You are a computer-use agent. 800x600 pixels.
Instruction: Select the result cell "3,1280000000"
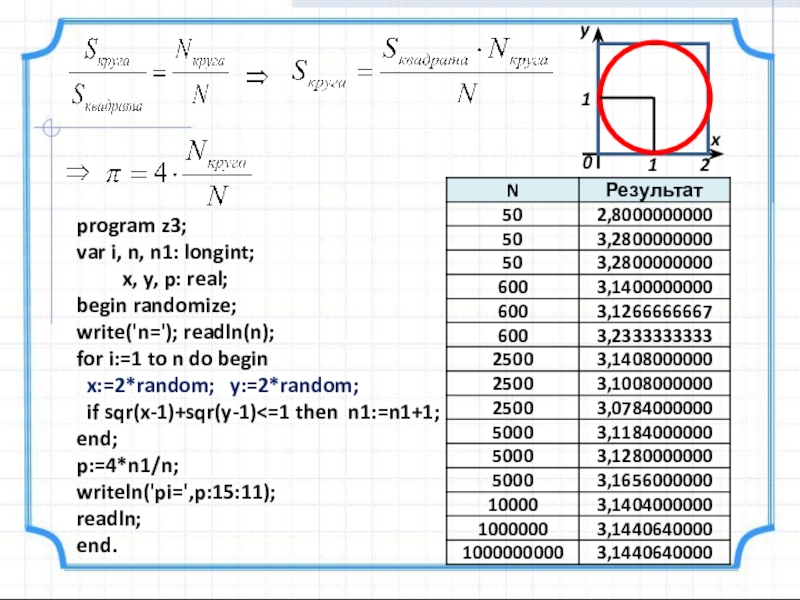655,456
